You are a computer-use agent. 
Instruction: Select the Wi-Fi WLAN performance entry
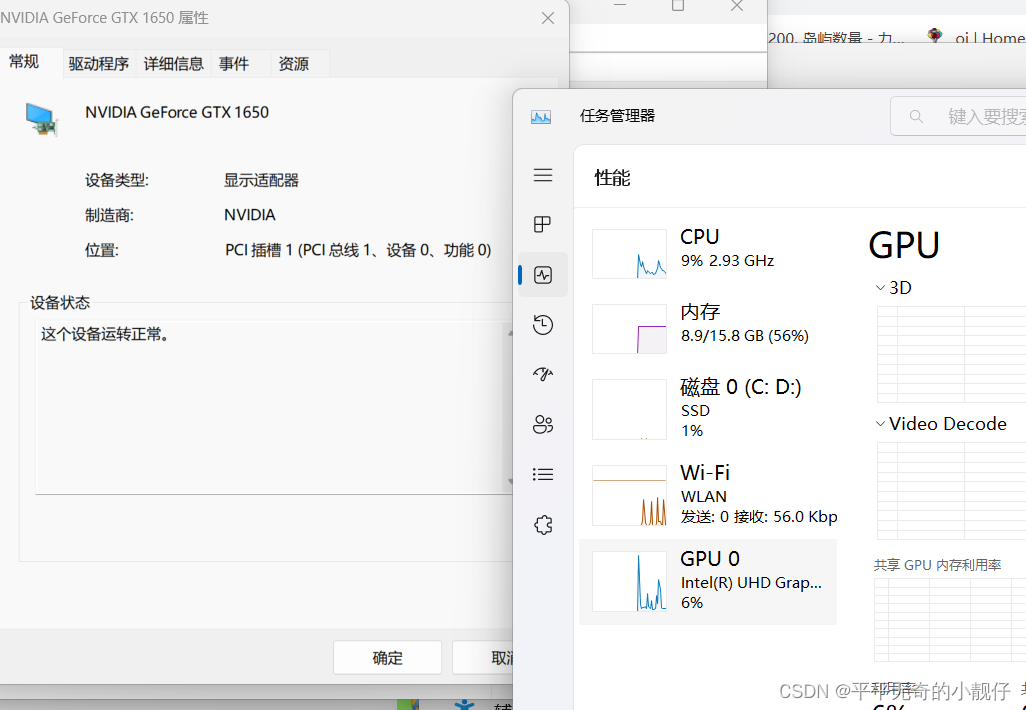point(708,495)
